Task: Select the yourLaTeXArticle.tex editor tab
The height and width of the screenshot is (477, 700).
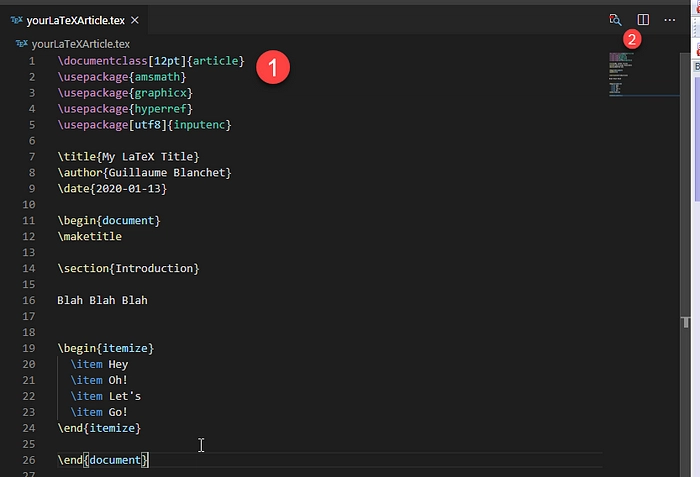Action: coord(75,20)
